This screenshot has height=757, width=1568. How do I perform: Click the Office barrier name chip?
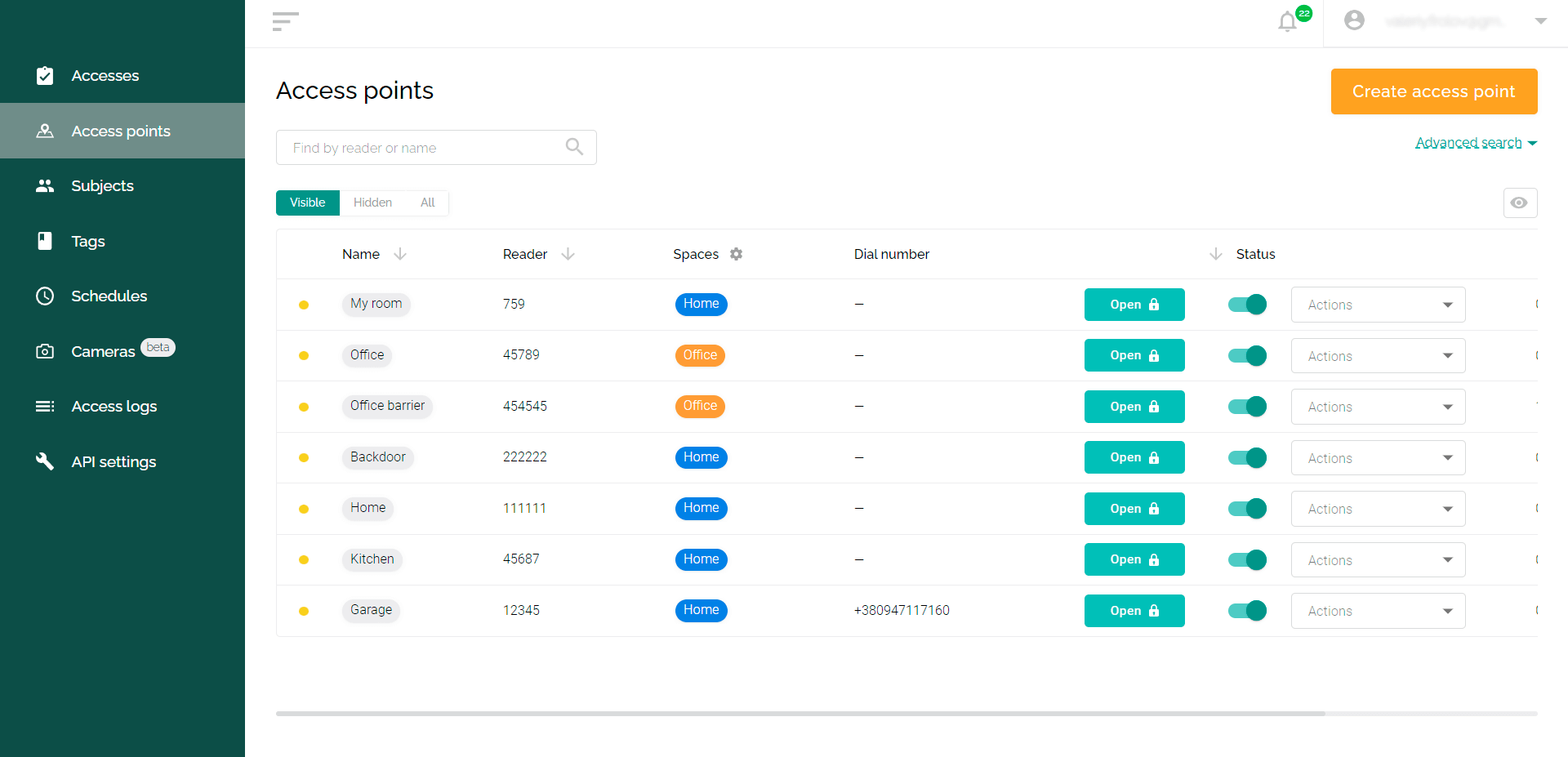click(387, 406)
